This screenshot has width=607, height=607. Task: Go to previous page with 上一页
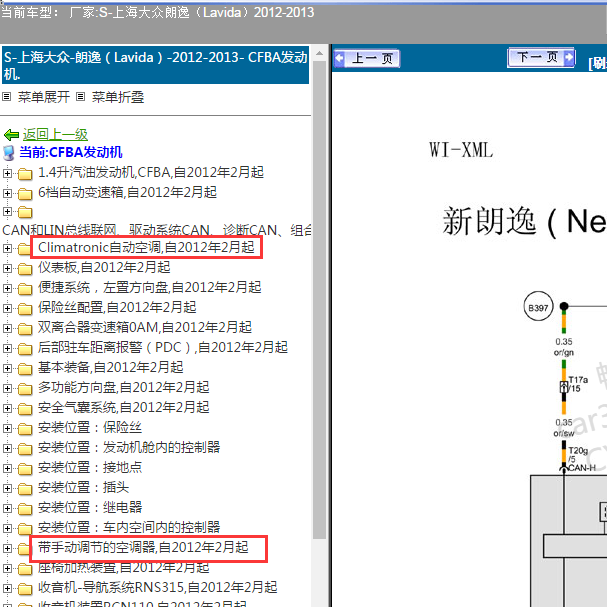pyautogui.click(x=367, y=58)
